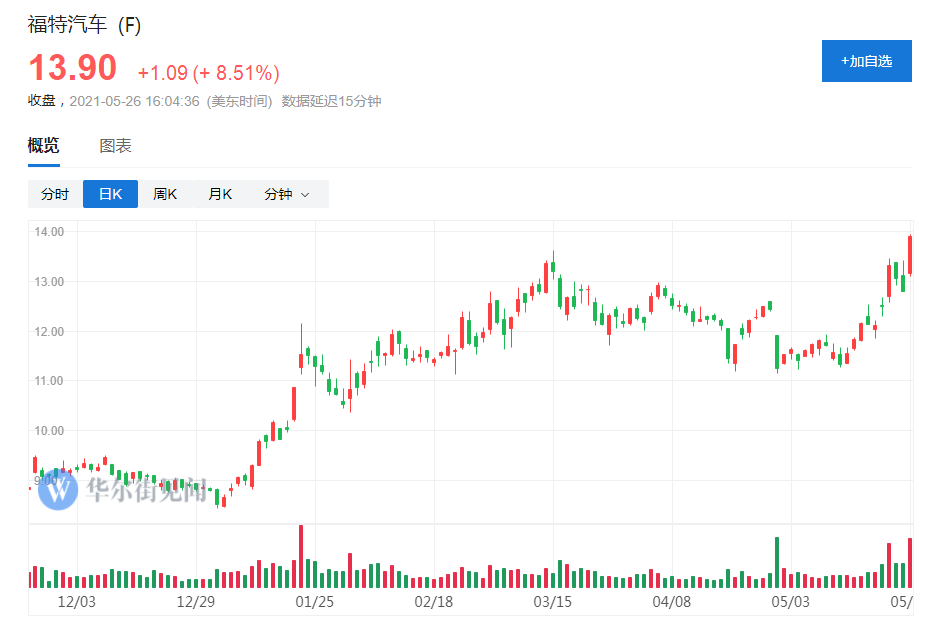Click the latest red candlestick near 14.00
Viewport: 937px width, 624px height.
coord(910,255)
